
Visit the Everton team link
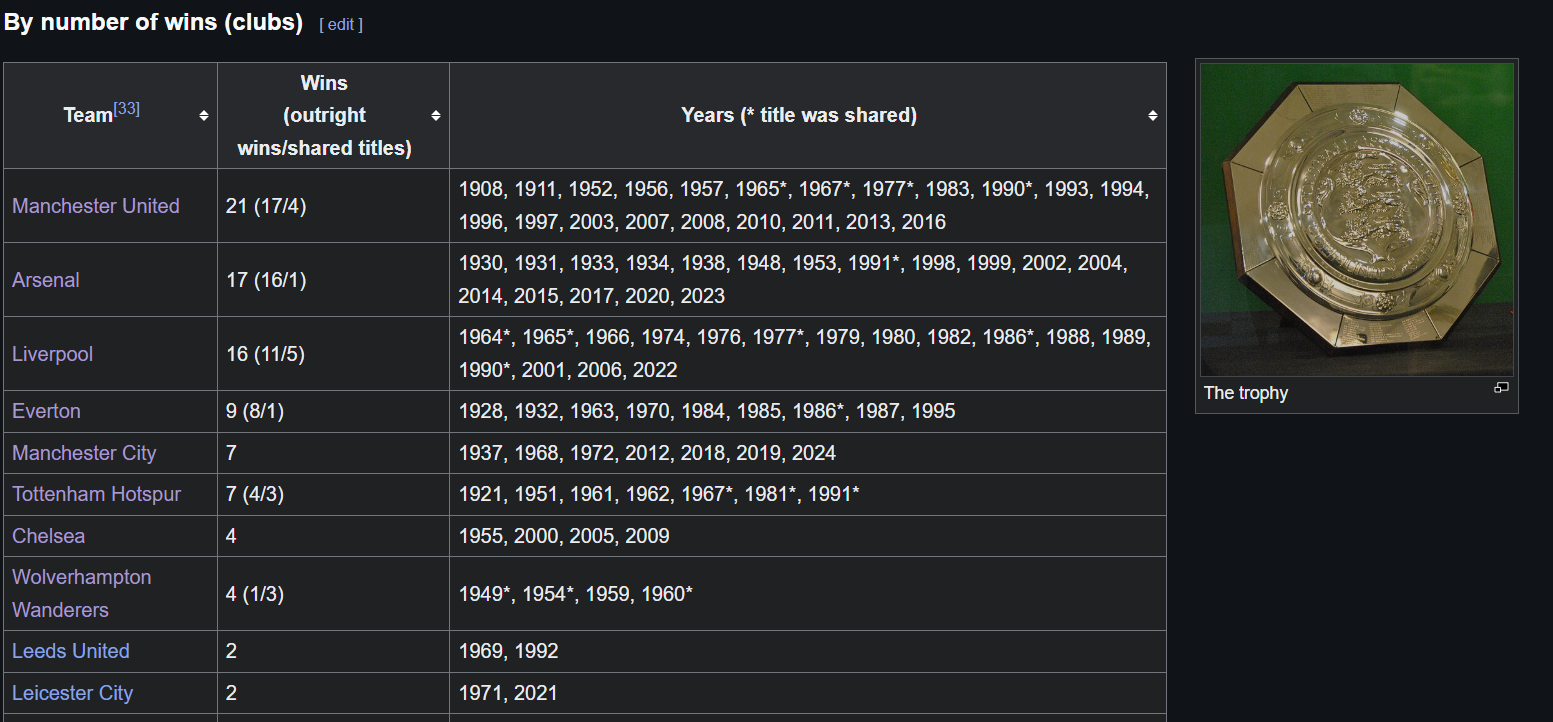[x=46, y=411]
